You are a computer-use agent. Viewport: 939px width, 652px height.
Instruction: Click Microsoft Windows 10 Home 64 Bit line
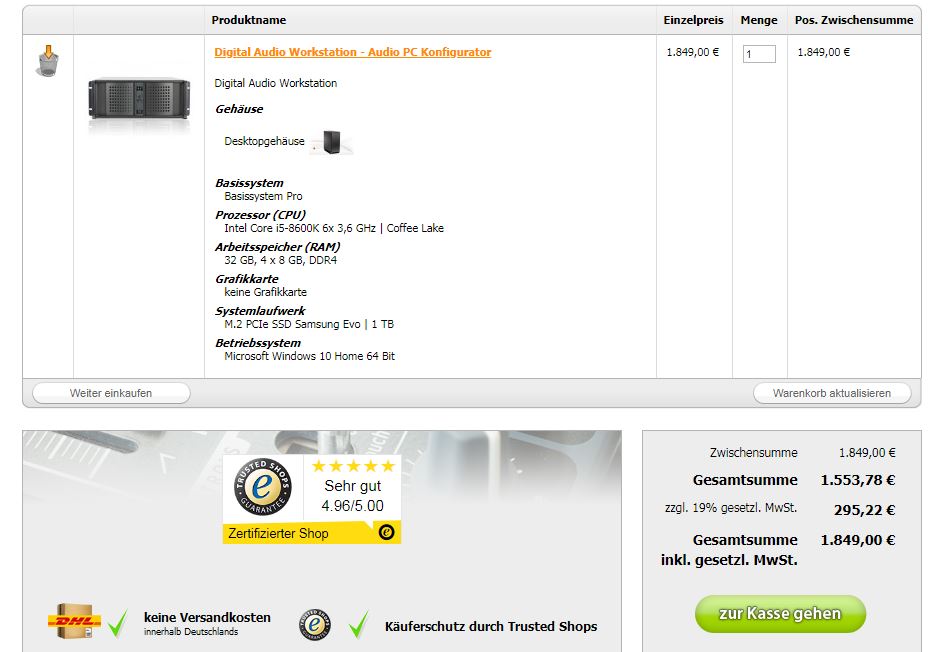point(309,356)
